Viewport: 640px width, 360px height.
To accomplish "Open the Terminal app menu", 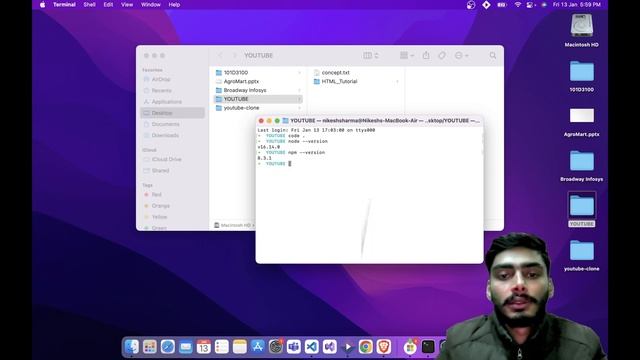I will click(x=64, y=4).
